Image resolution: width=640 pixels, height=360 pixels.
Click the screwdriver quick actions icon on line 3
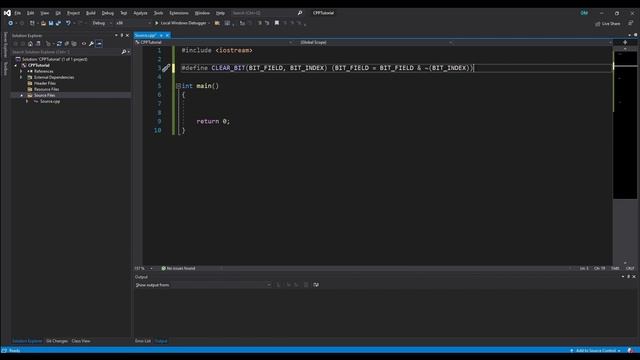[166, 68]
